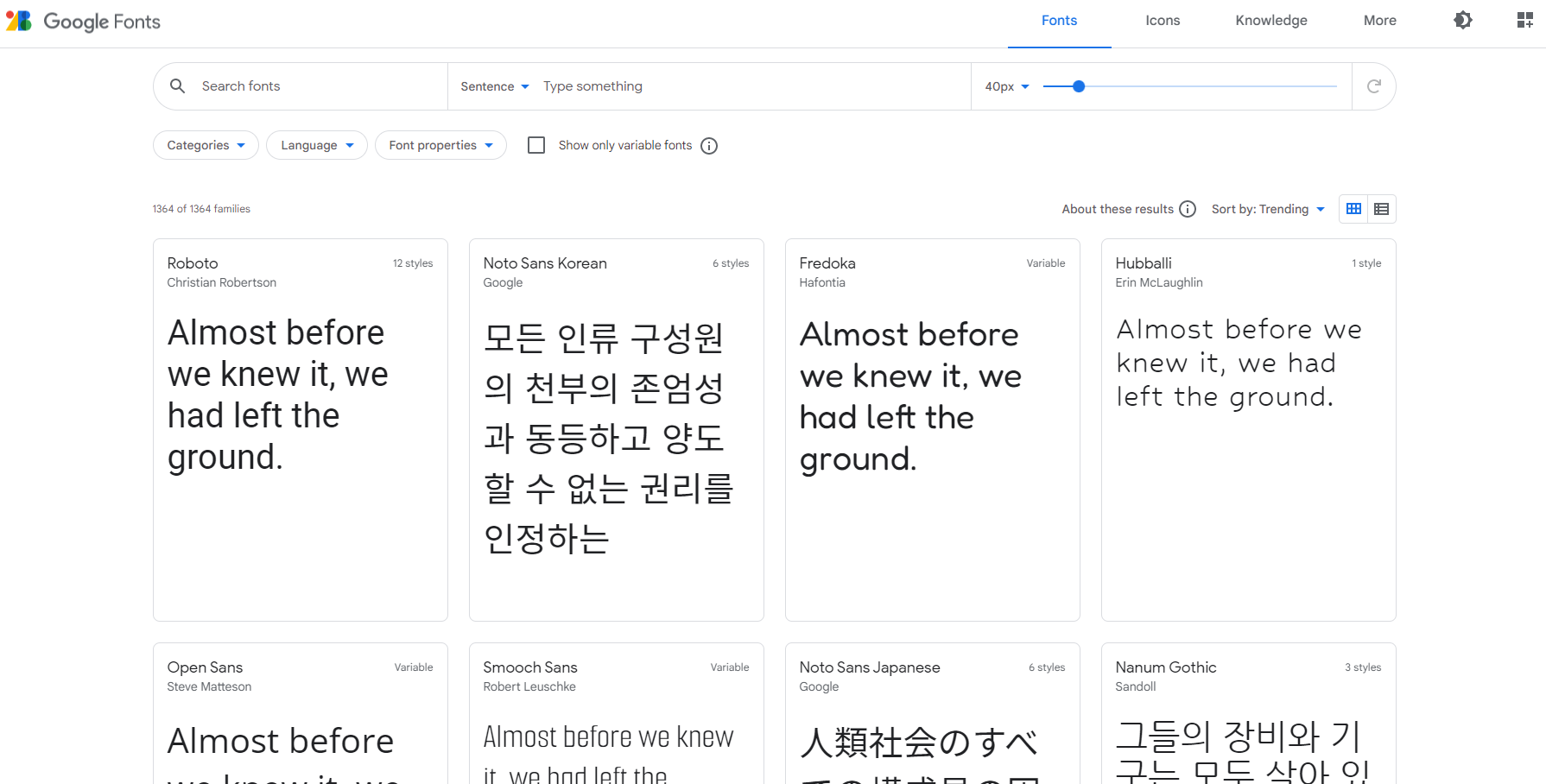This screenshot has height=784, width=1546.
Task: Click the 6 styles label on Noto Sans Korean
Action: [x=731, y=263]
